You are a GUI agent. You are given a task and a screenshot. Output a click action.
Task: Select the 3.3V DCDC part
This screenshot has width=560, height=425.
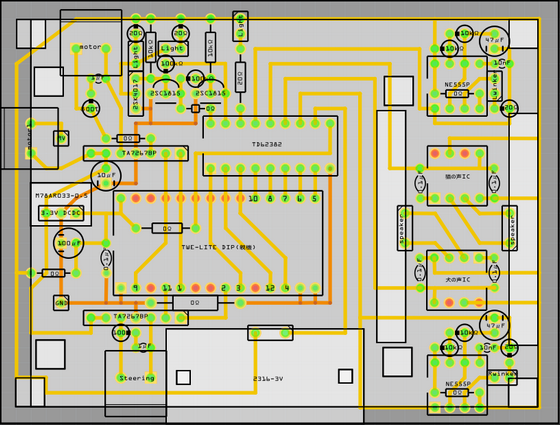click(x=61, y=213)
